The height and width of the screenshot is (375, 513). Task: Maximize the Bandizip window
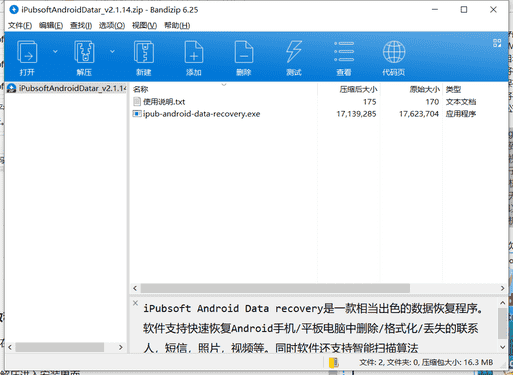click(x=464, y=10)
